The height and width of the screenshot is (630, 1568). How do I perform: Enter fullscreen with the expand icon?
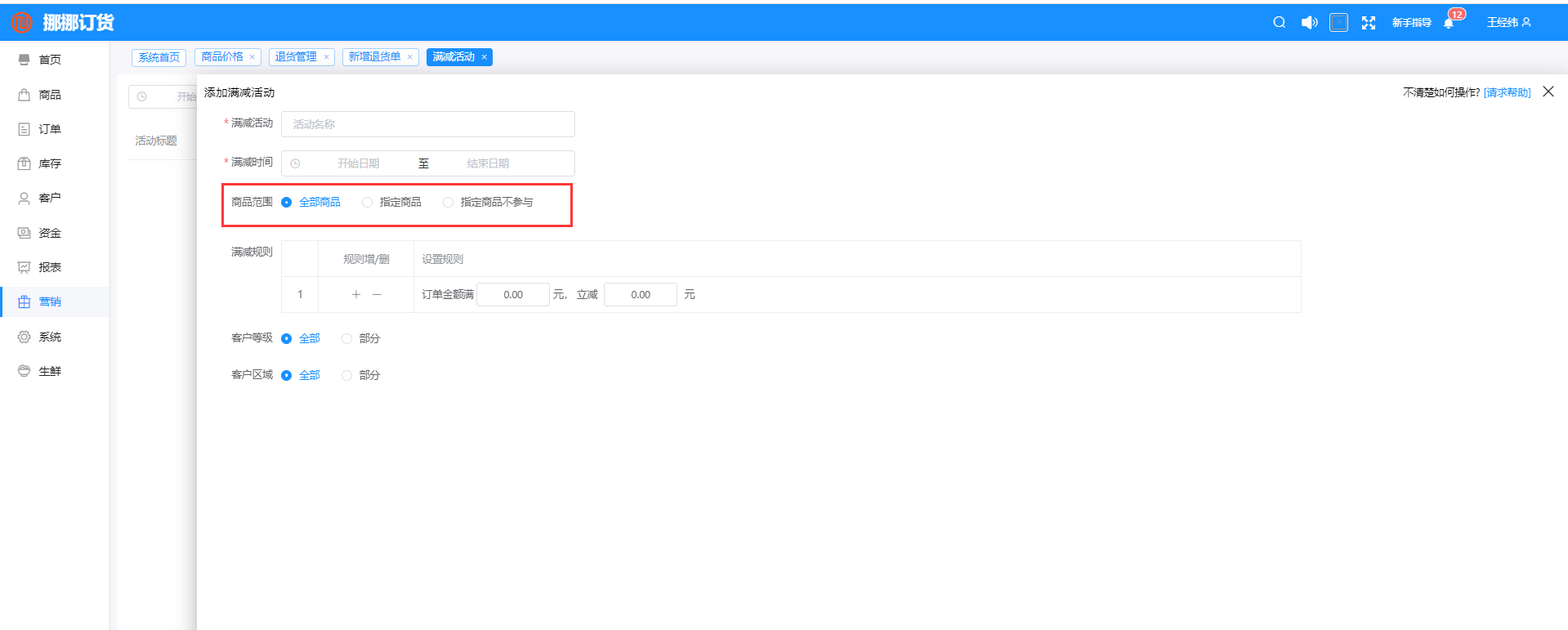tap(1368, 23)
